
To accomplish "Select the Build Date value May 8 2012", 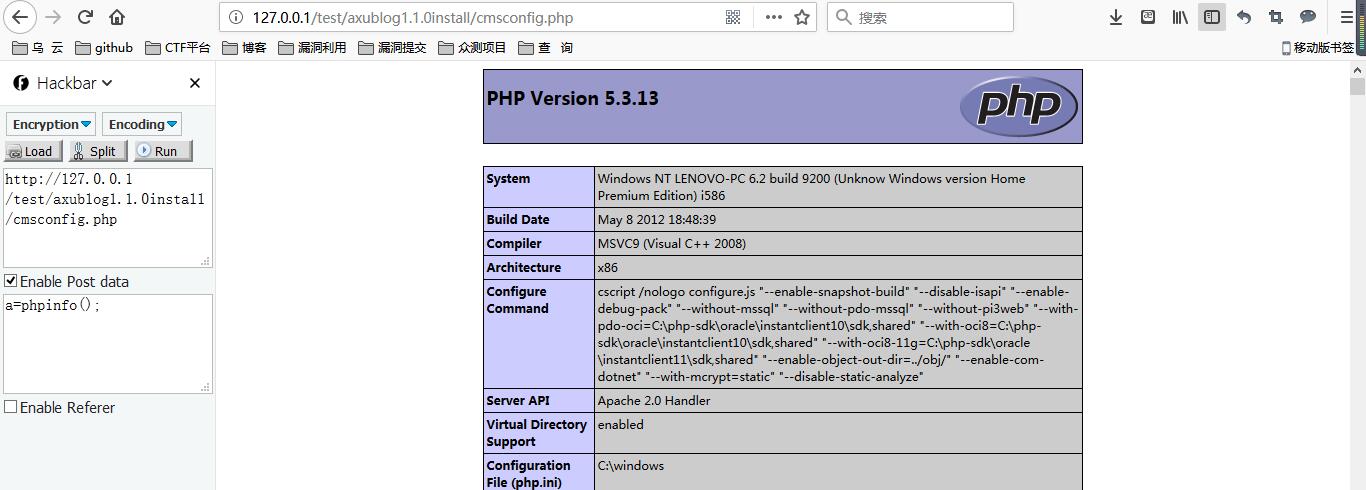I will pos(657,219).
